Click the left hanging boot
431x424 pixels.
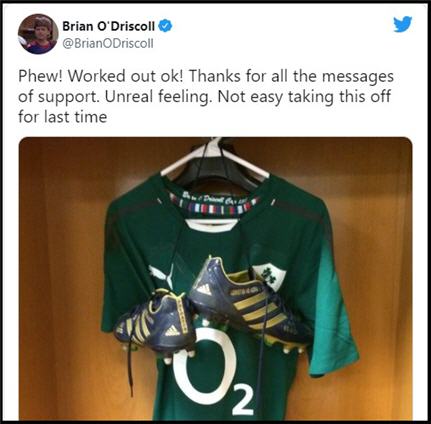tap(154, 323)
